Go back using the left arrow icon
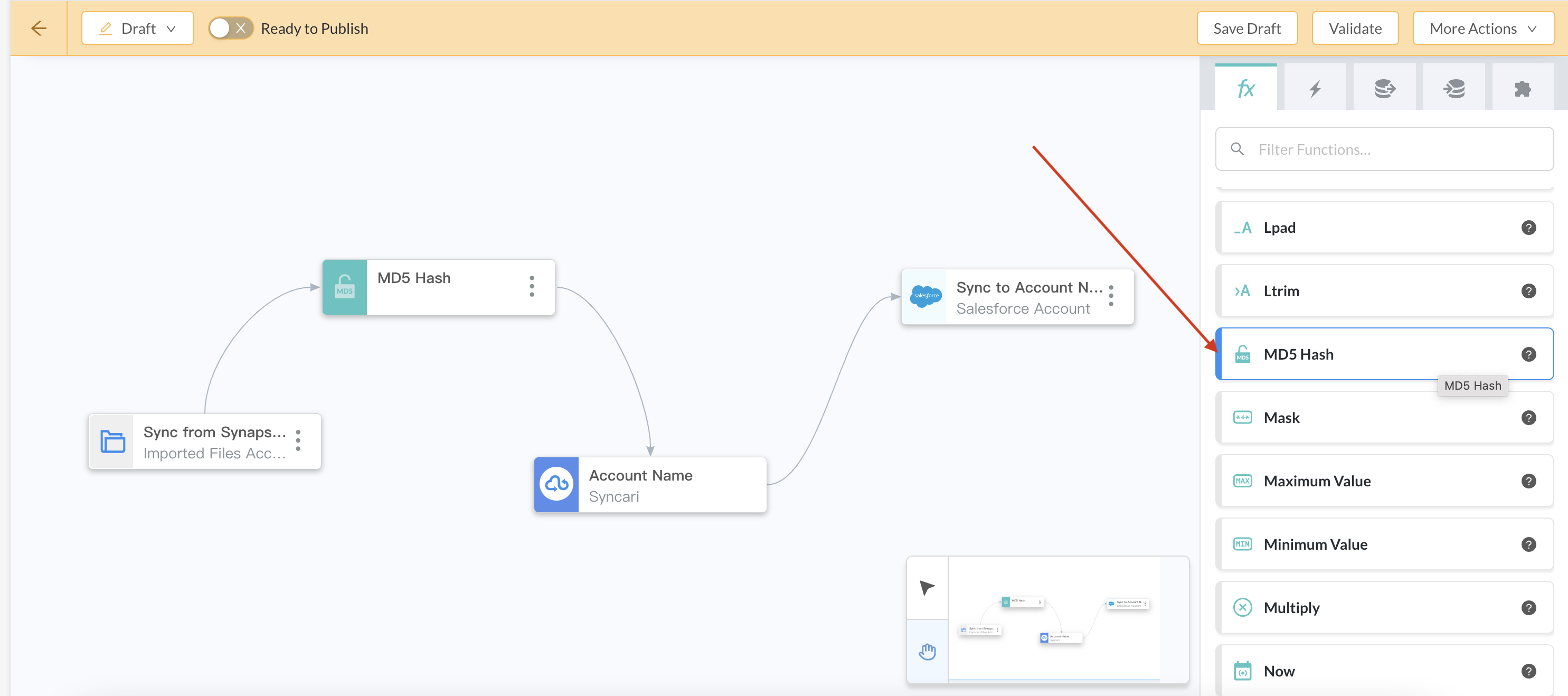 click(39, 28)
